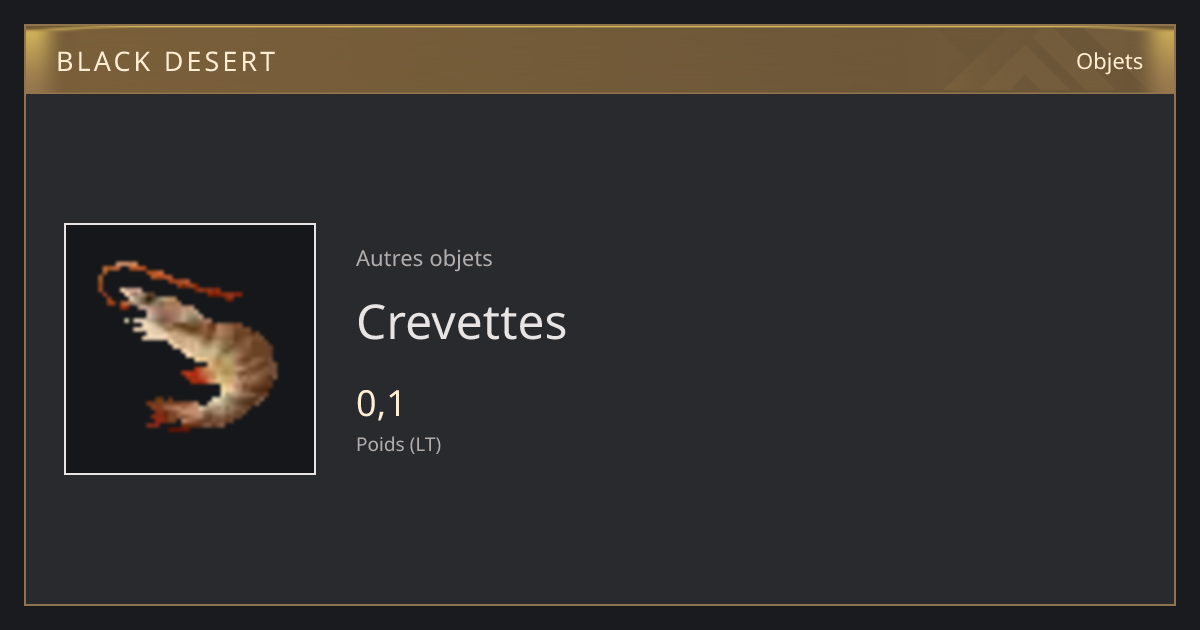Viewport: 1200px width, 630px height.
Task: Click the 0,1 weight value
Action: pyautogui.click(x=380, y=404)
